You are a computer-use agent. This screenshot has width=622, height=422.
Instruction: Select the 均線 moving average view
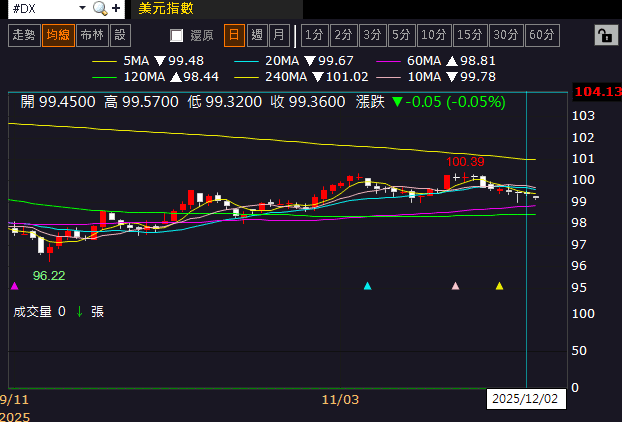coord(58,35)
